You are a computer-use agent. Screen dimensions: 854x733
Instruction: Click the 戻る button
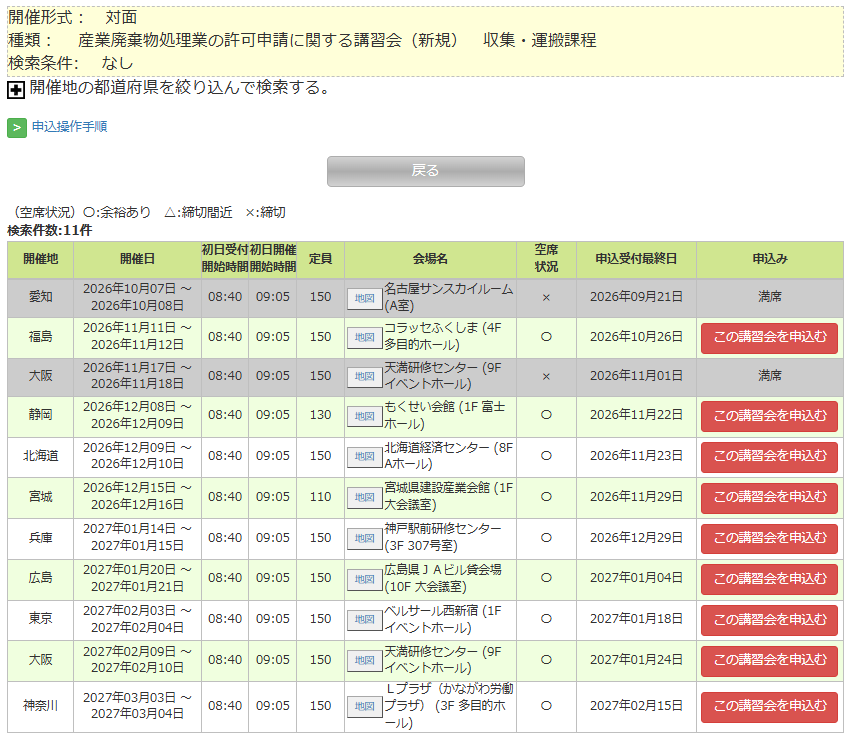425,171
